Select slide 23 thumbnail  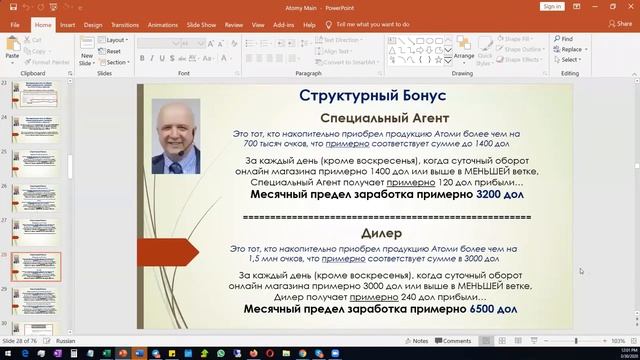(x=35, y=94)
